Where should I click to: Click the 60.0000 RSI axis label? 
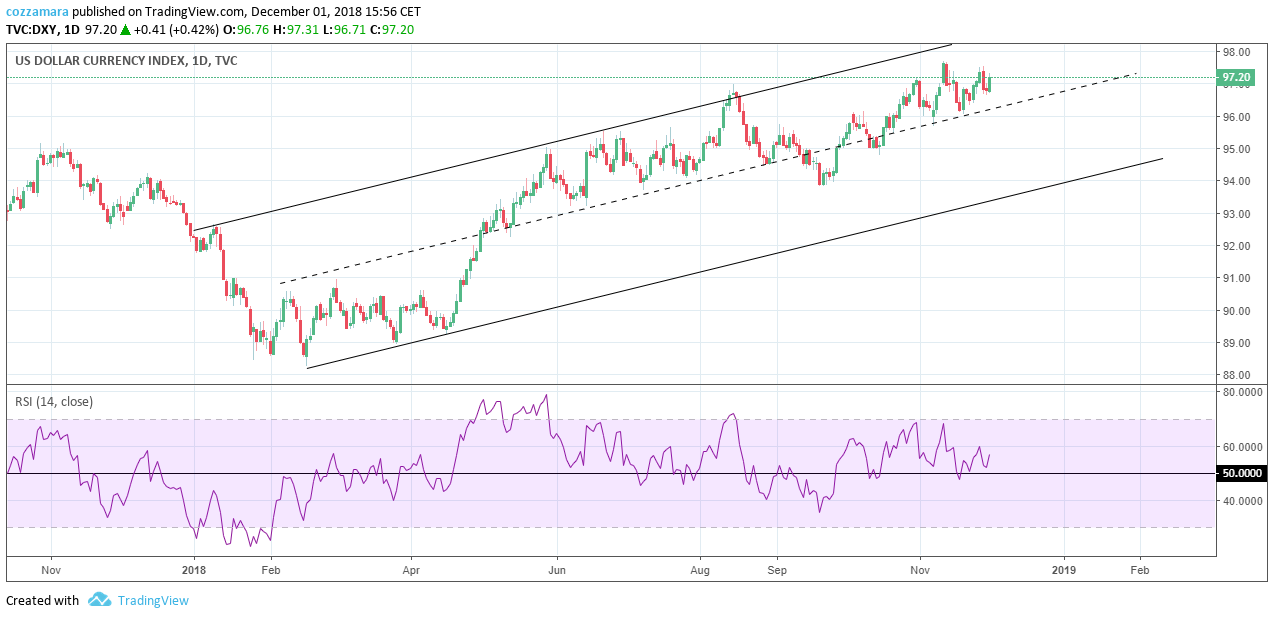coord(1243,447)
